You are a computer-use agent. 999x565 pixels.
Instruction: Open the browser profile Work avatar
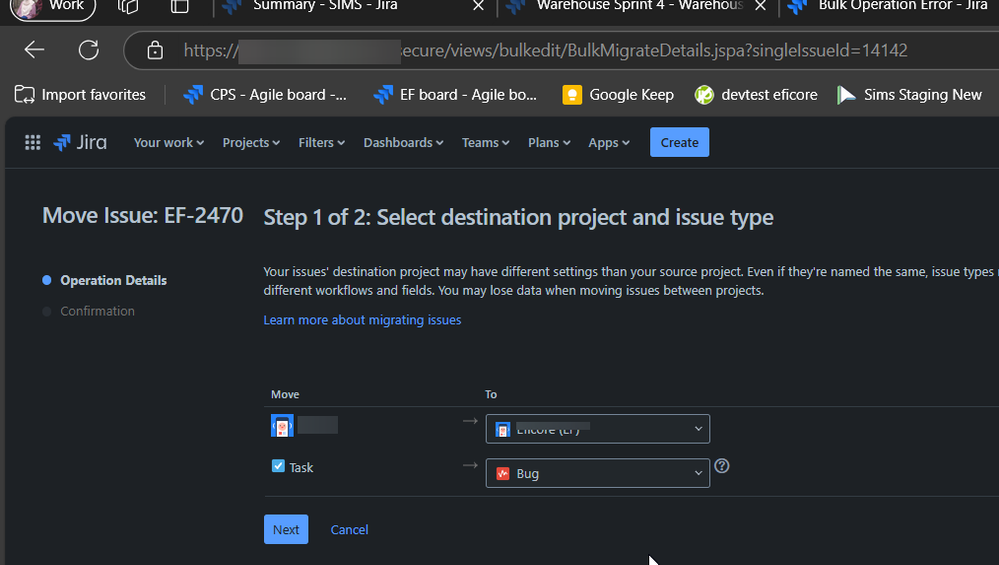53,7
